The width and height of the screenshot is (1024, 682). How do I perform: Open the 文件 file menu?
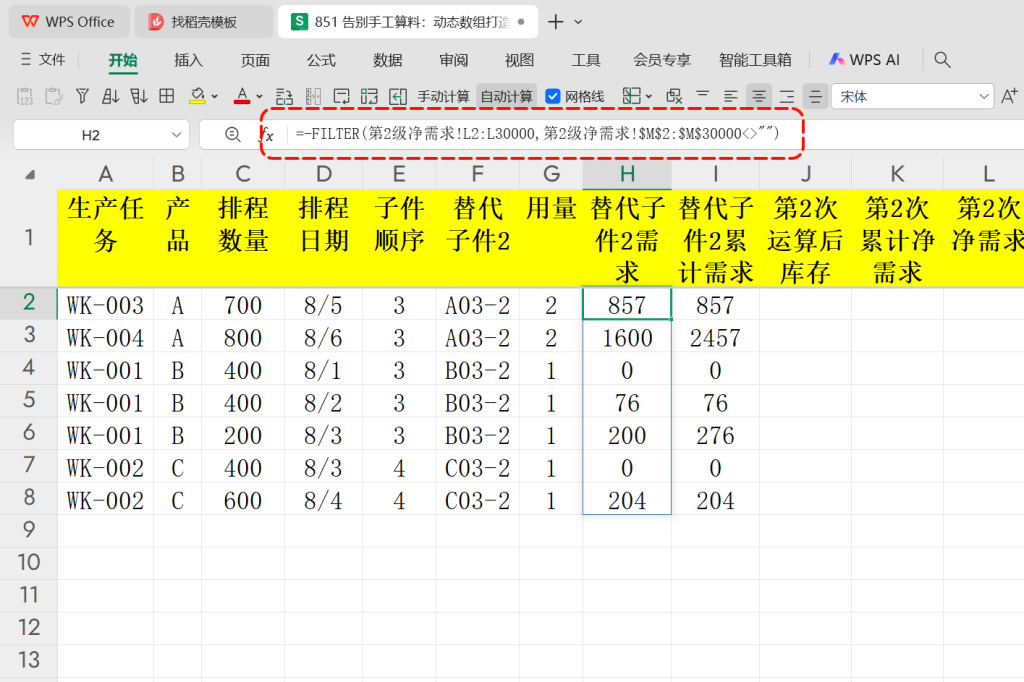point(43,59)
